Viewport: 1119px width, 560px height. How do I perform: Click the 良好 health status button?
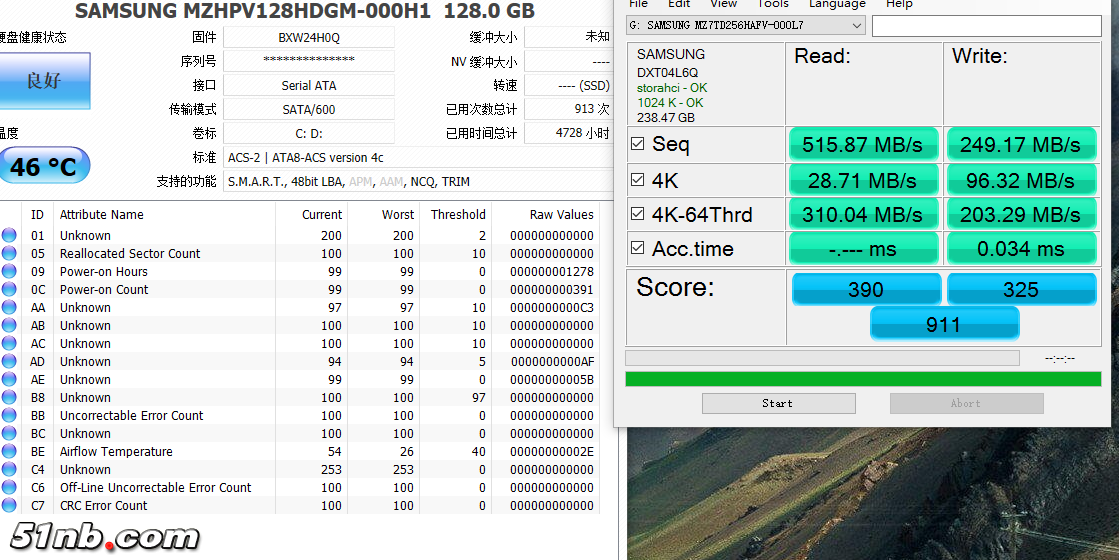coord(44,81)
